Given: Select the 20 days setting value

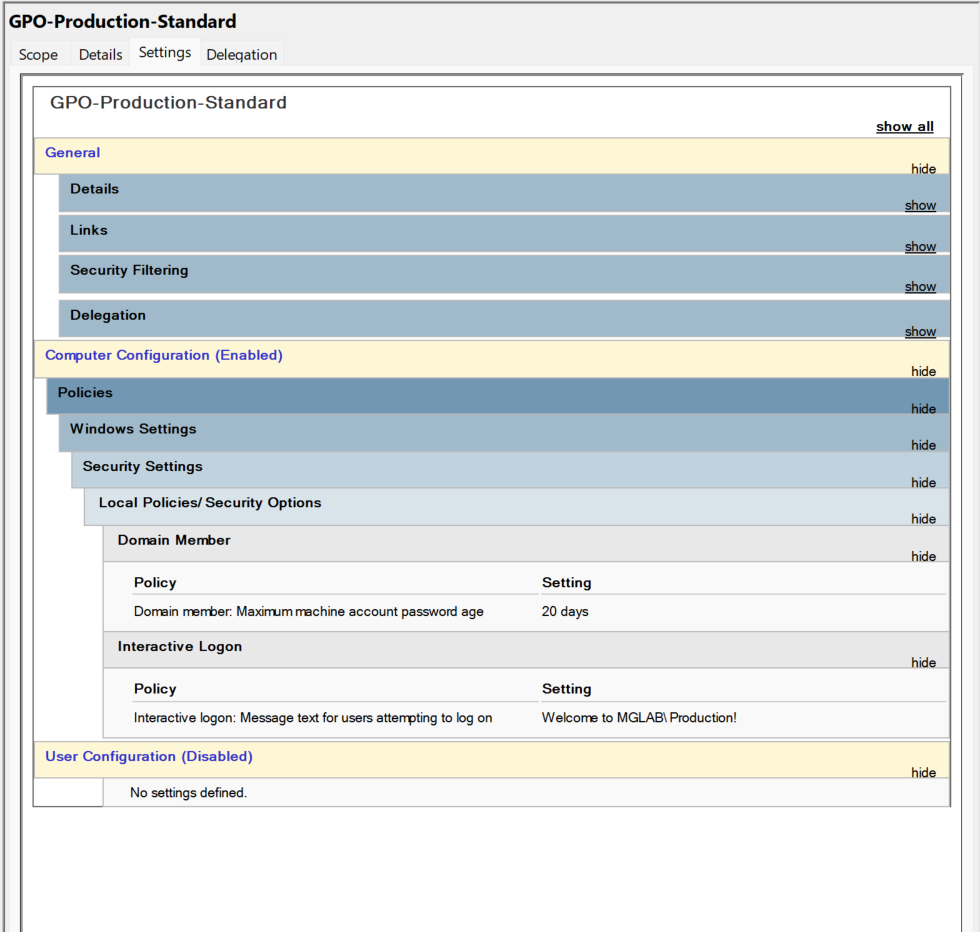Looking at the screenshot, I should pyautogui.click(x=565, y=611).
